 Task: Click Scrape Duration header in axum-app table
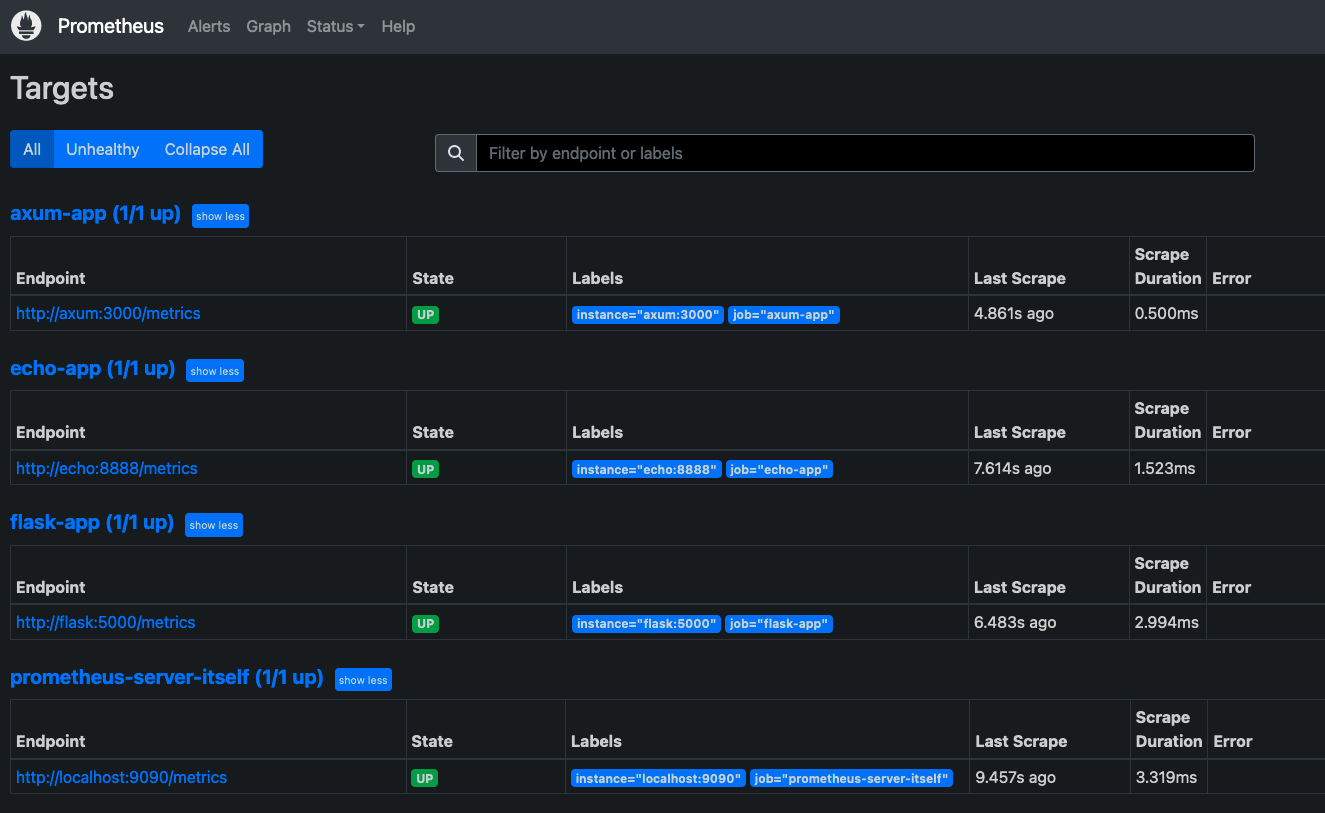click(x=1168, y=266)
